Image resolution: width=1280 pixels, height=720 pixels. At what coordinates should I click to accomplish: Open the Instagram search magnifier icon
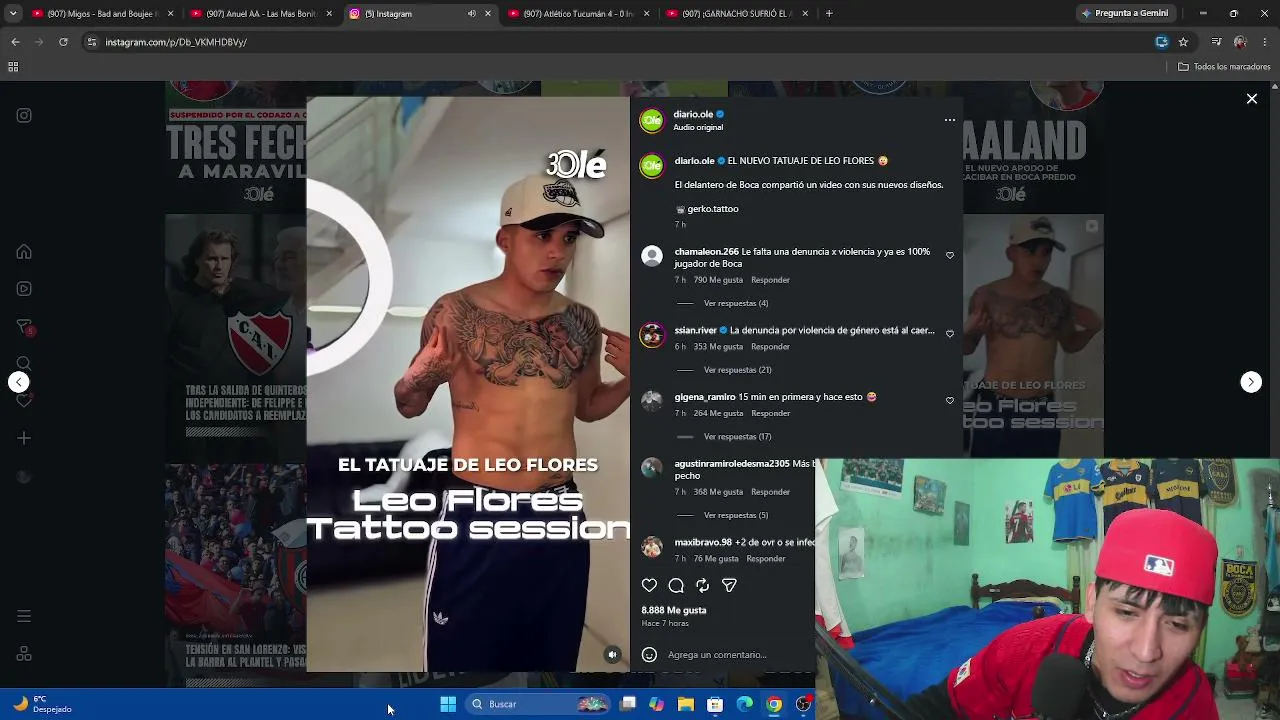tap(24, 363)
